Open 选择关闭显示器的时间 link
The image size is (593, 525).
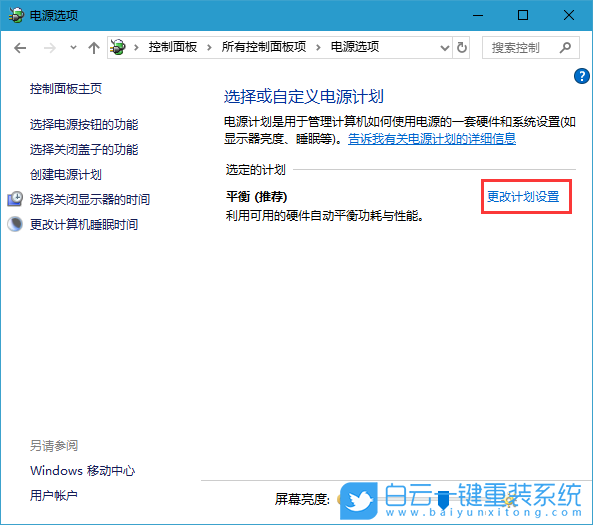point(90,199)
